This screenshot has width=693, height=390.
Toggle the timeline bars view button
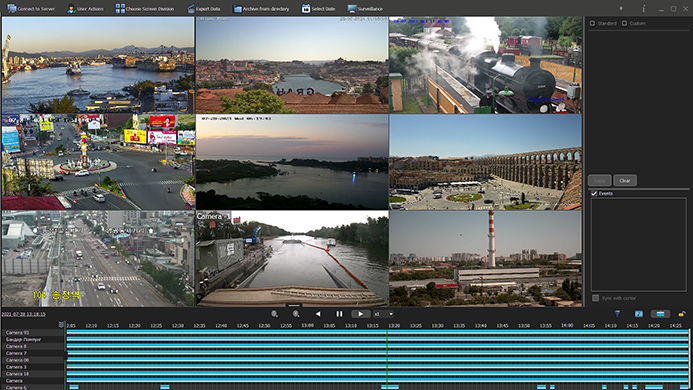pyautogui.click(x=660, y=314)
